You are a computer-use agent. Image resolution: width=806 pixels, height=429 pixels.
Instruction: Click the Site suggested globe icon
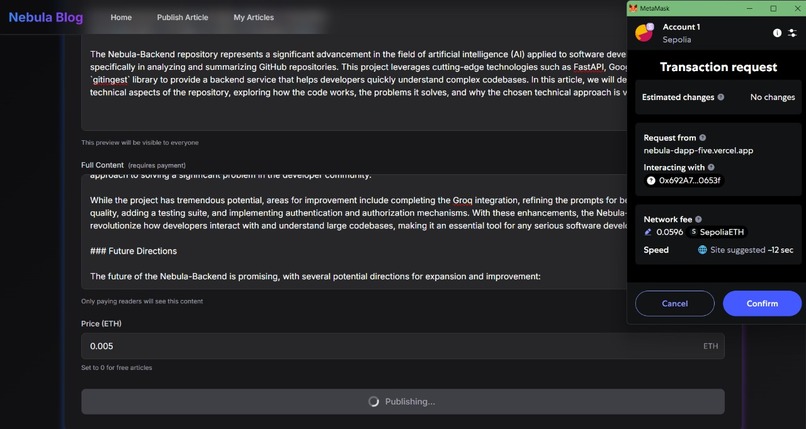click(x=702, y=250)
